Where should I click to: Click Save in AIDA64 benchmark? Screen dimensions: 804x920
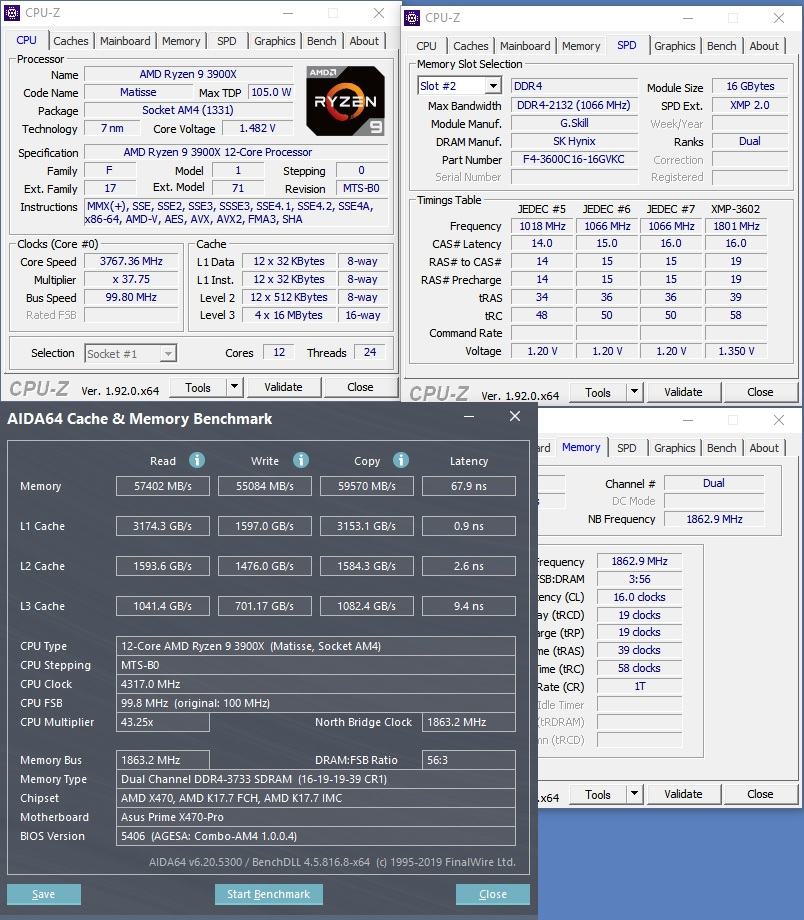click(x=43, y=894)
